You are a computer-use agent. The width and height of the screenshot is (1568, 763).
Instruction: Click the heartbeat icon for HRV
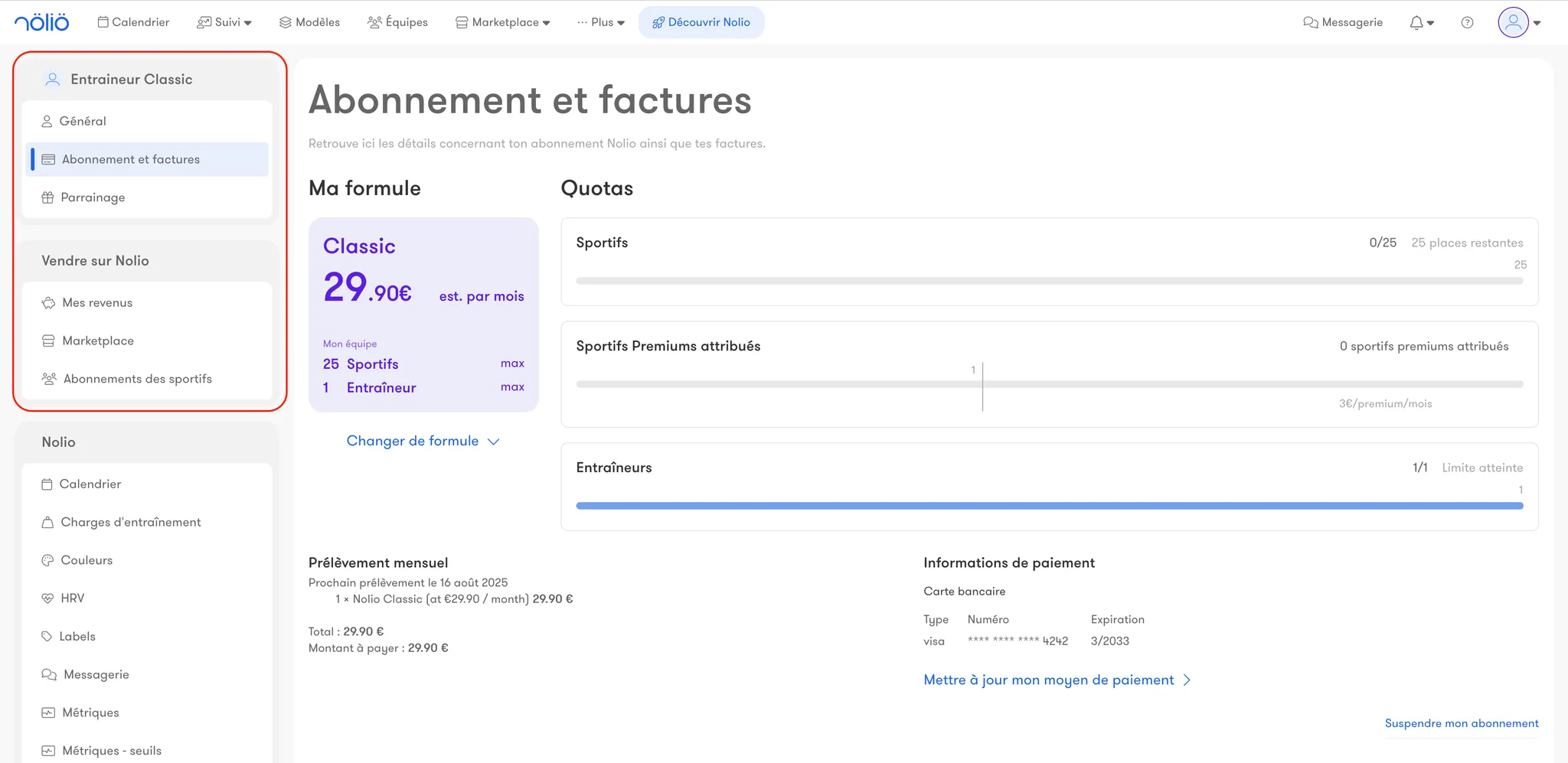point(47,598)
